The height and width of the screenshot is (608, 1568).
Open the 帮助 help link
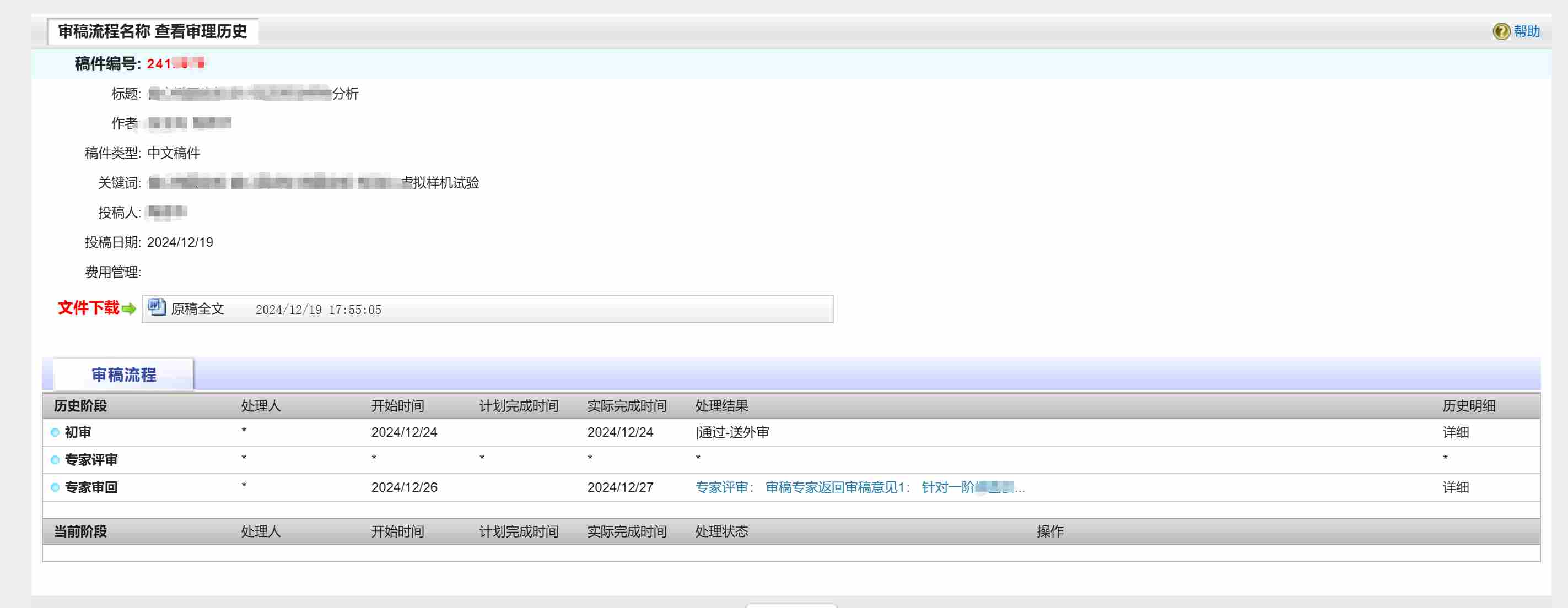coord(1526,31)
